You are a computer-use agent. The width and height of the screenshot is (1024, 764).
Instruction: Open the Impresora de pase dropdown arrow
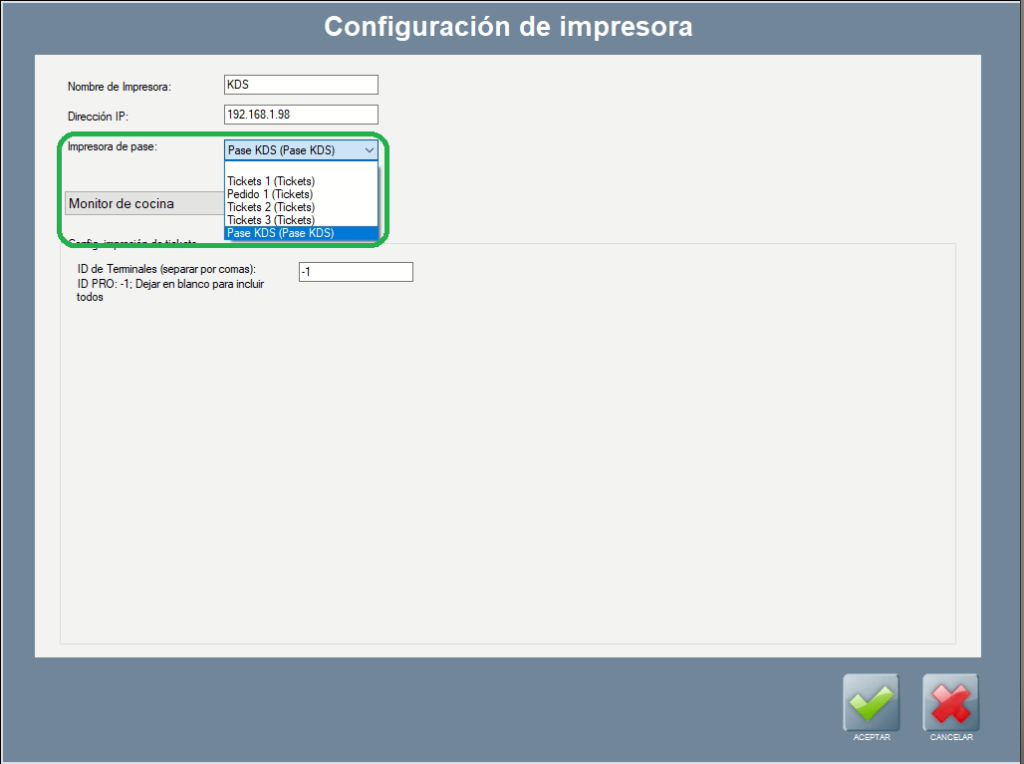click(369, 150)
